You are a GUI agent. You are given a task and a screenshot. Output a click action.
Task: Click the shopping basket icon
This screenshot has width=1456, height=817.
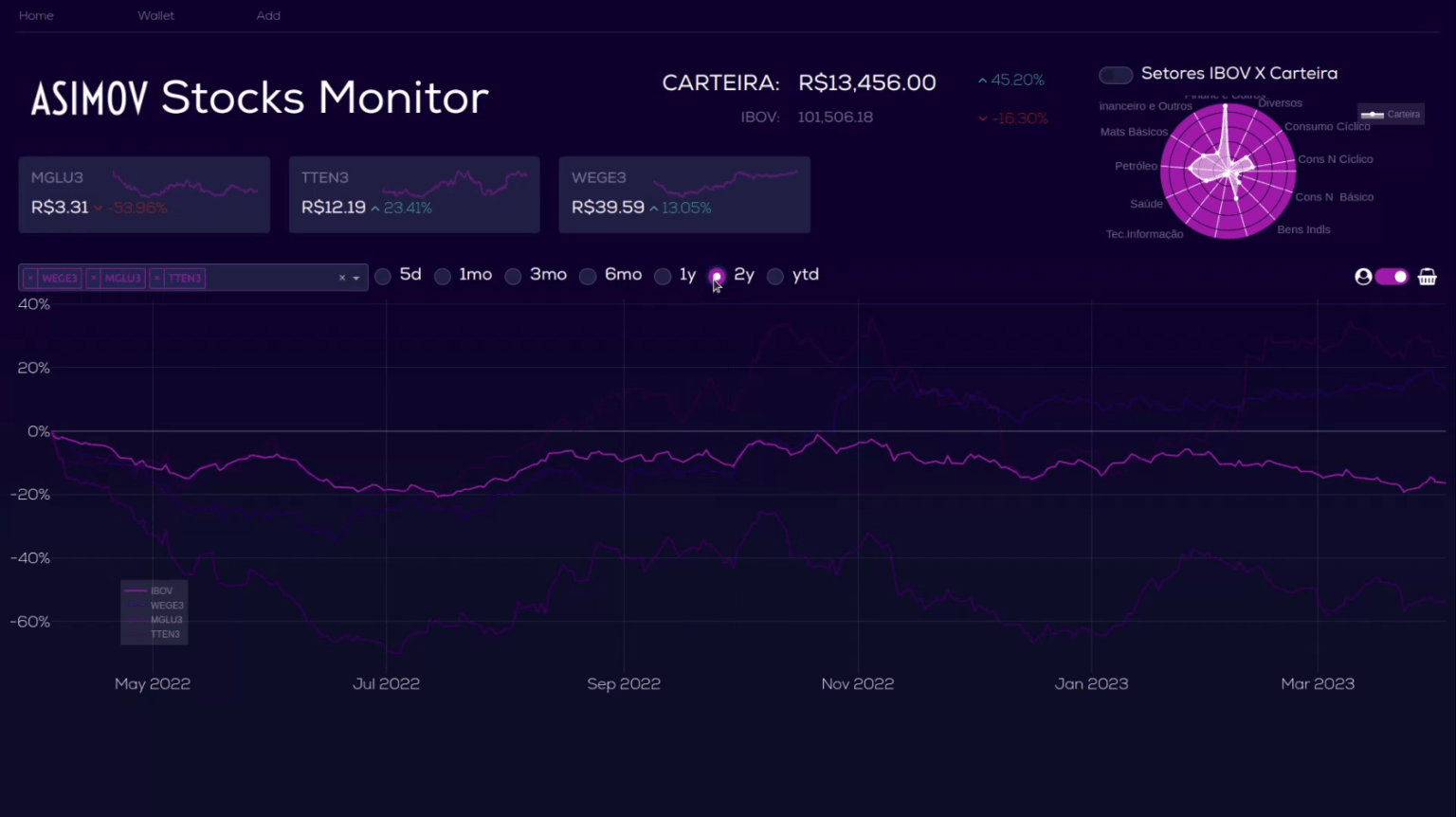1427,277
